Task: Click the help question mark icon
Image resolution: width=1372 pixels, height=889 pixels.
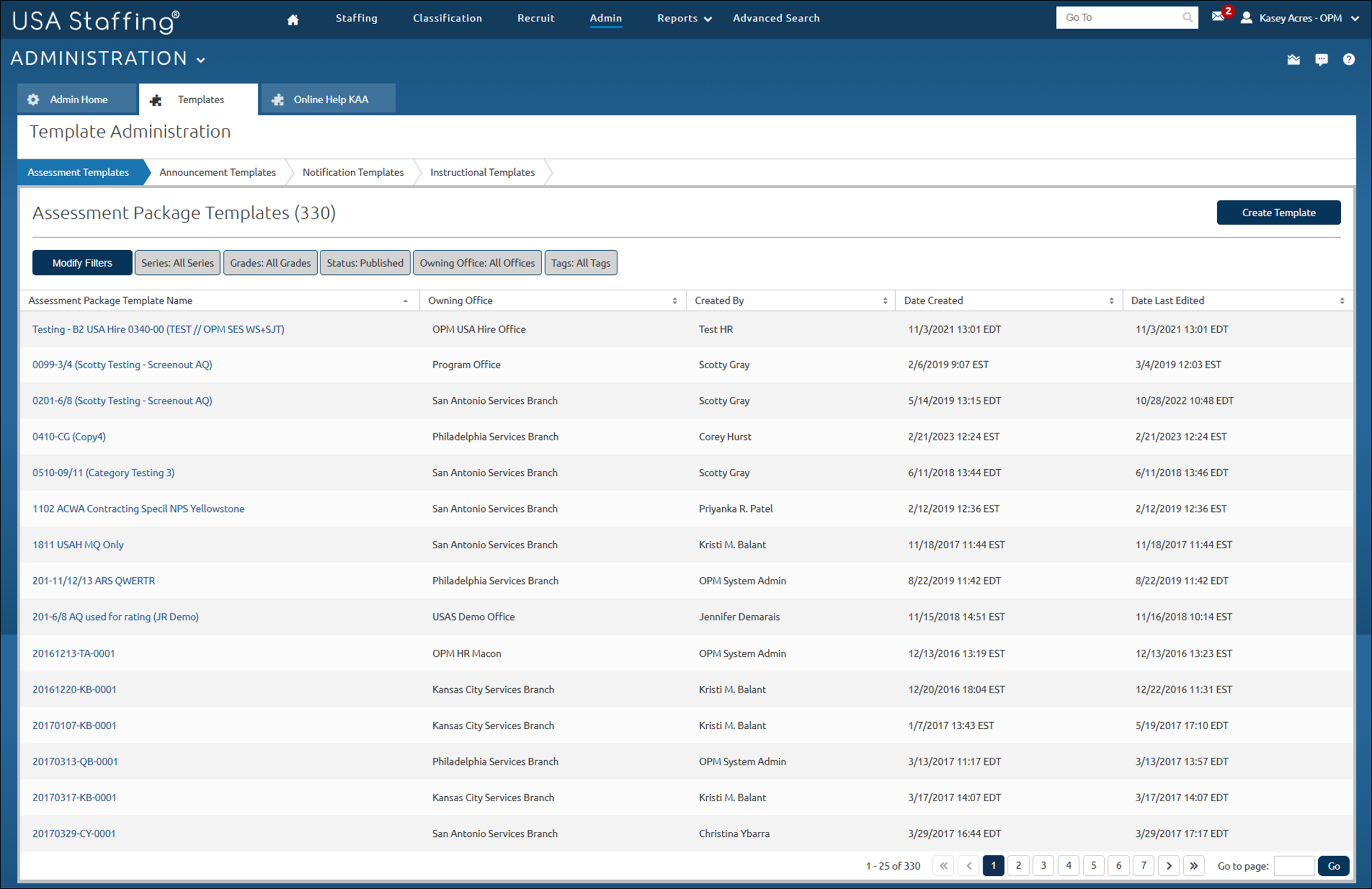Action: (1349, 59)
